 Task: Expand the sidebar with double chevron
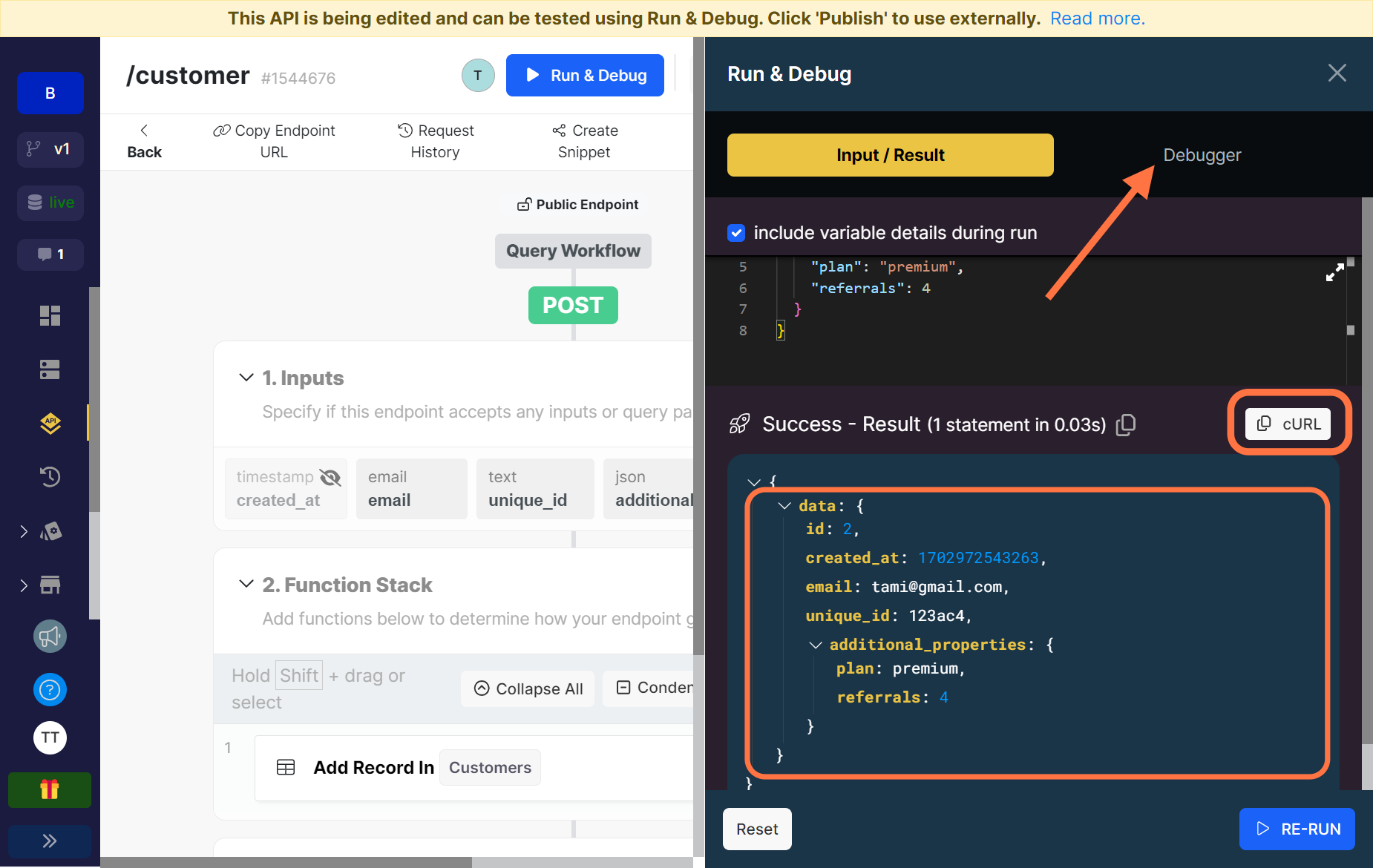50,841
